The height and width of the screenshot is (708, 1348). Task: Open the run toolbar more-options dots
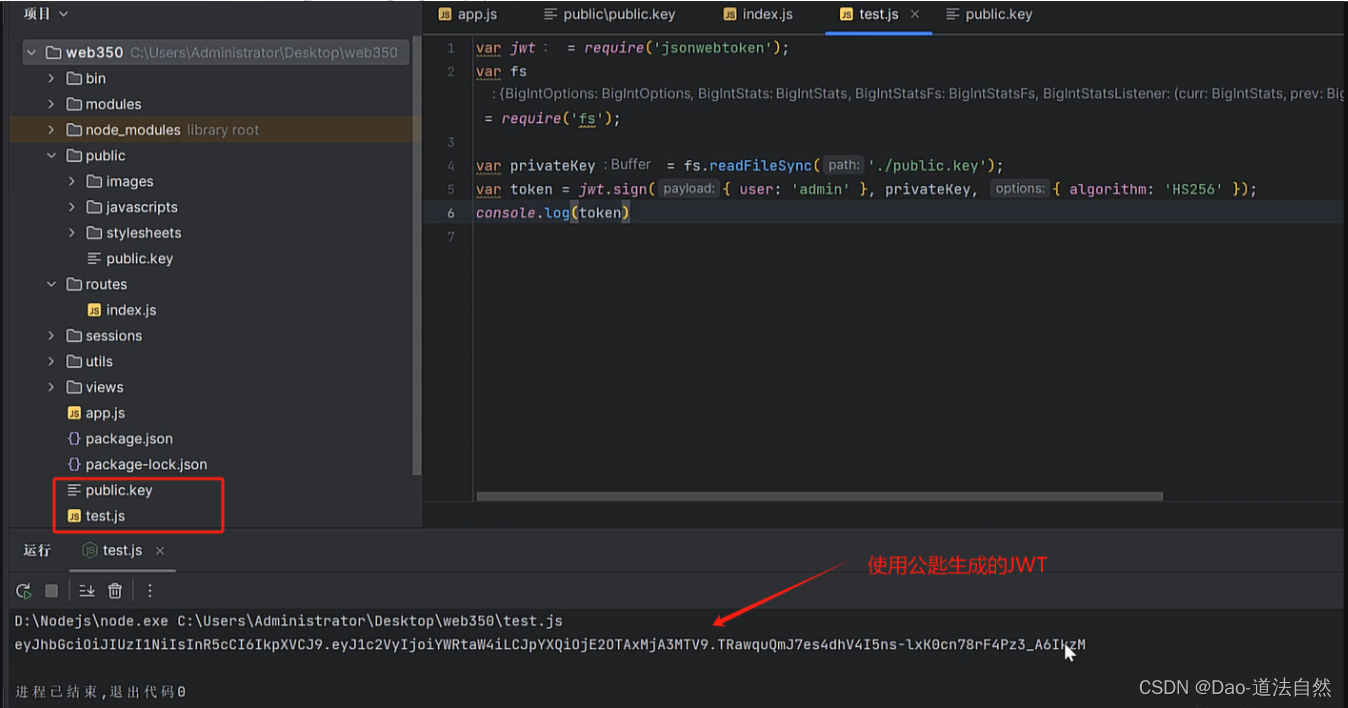[x=150, y=591]
